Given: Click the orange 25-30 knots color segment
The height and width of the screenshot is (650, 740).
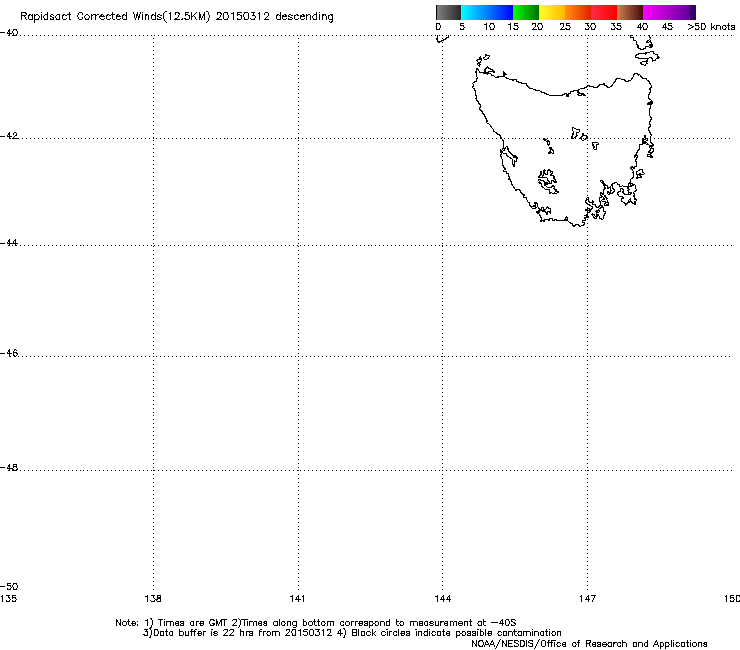Looking at the screenshot, I should pos(578,12).
